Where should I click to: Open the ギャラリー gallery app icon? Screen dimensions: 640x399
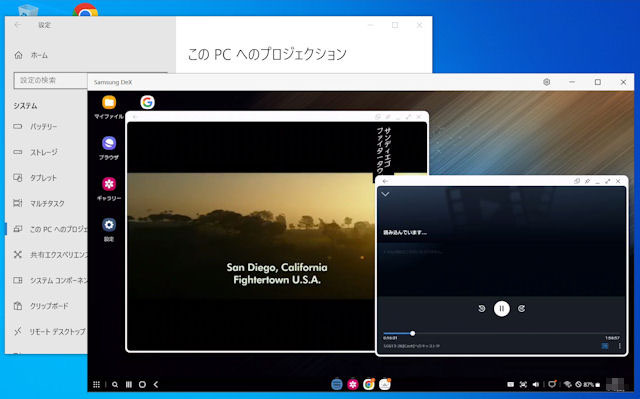pos(109,184)
